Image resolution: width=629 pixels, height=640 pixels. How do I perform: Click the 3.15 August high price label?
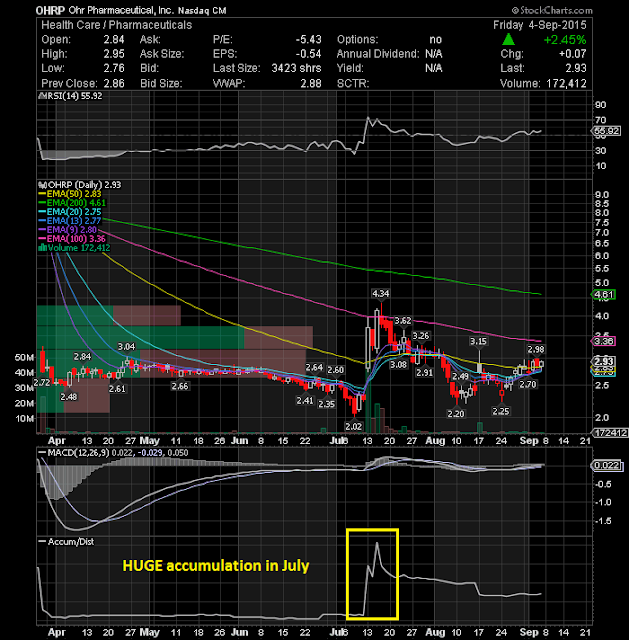(x=478, y=341)
